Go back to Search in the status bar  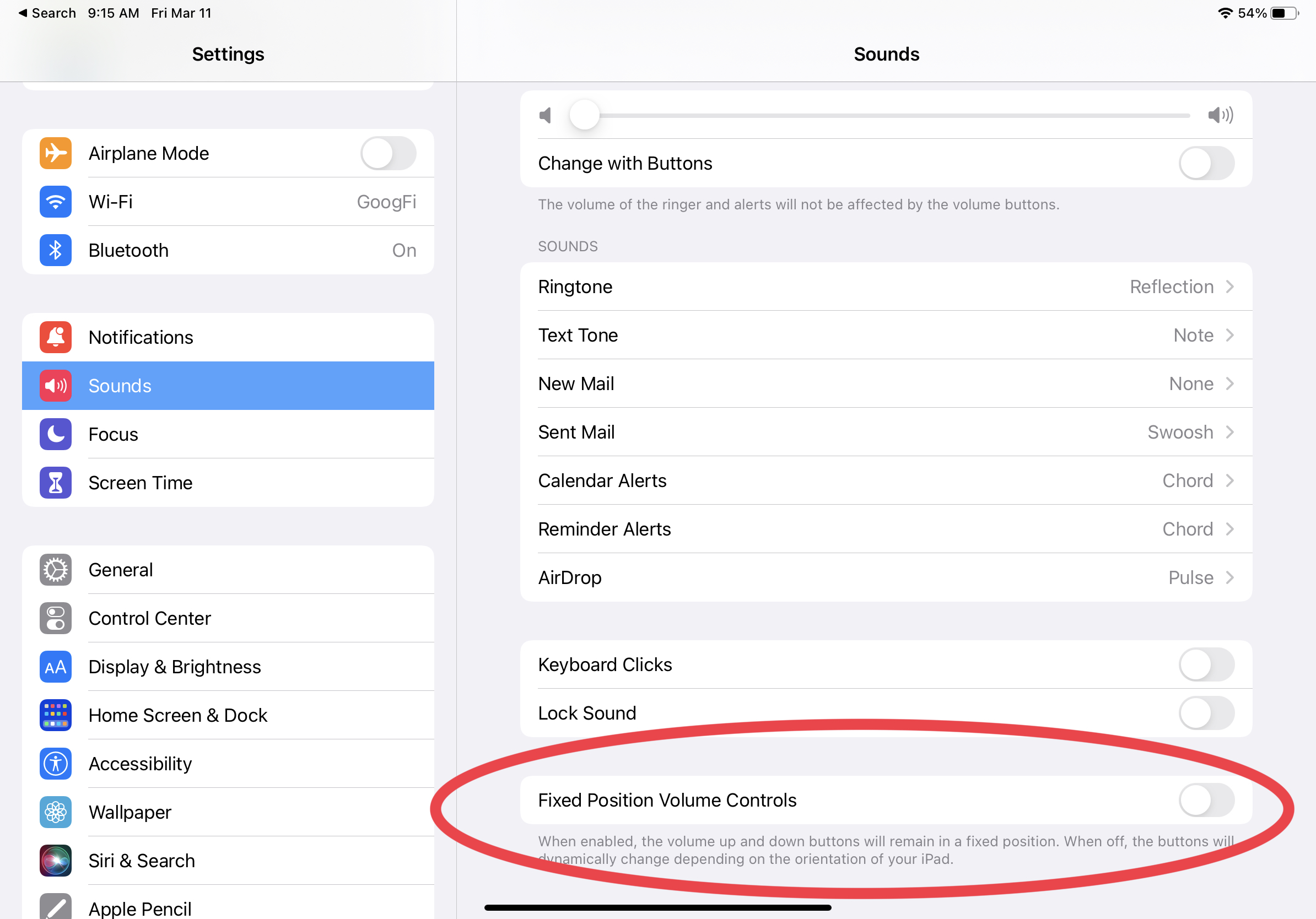click(47, 13)
